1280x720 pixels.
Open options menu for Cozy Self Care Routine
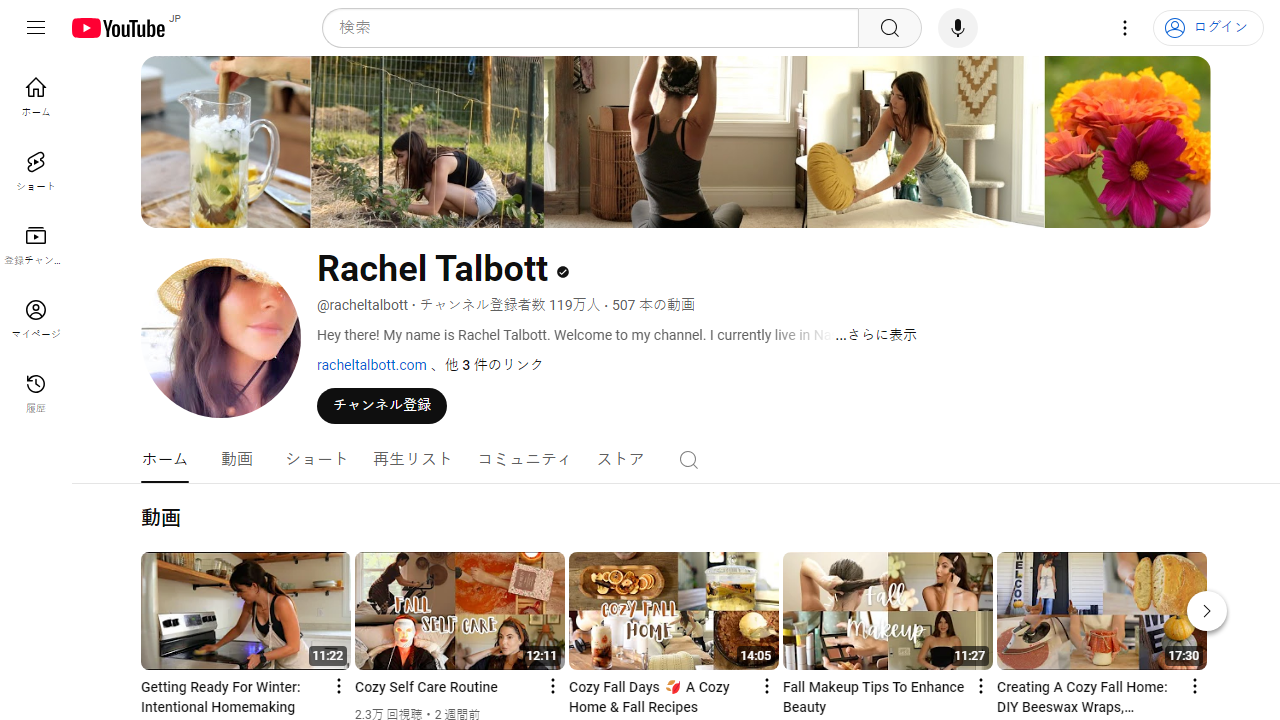(552, 686)
